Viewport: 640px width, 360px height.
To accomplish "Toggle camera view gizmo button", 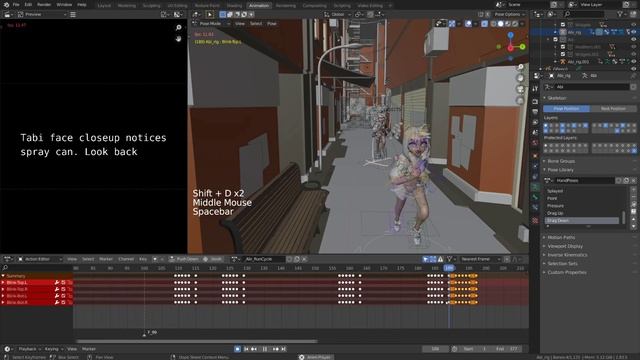I will [520, 89].
